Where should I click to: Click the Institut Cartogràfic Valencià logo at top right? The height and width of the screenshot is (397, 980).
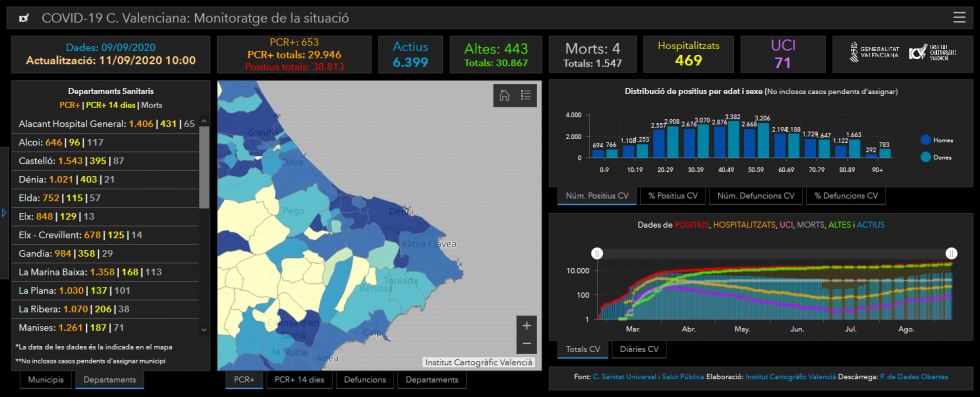(x=932, y=53)
